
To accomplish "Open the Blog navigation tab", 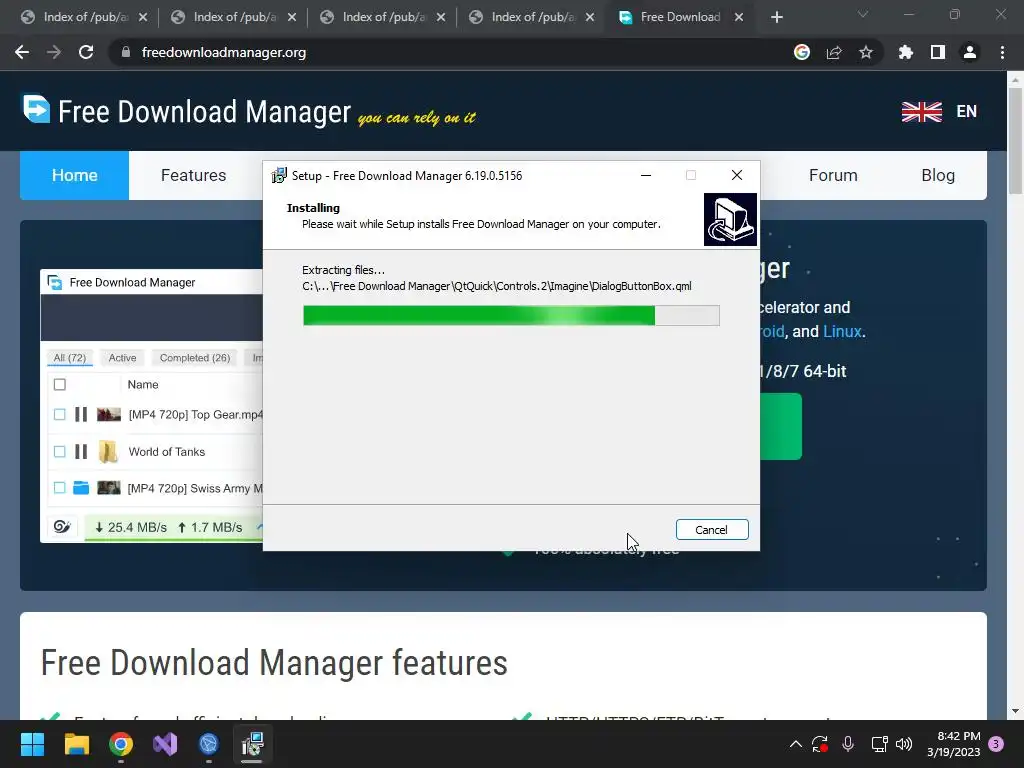I will coord(938,175).
